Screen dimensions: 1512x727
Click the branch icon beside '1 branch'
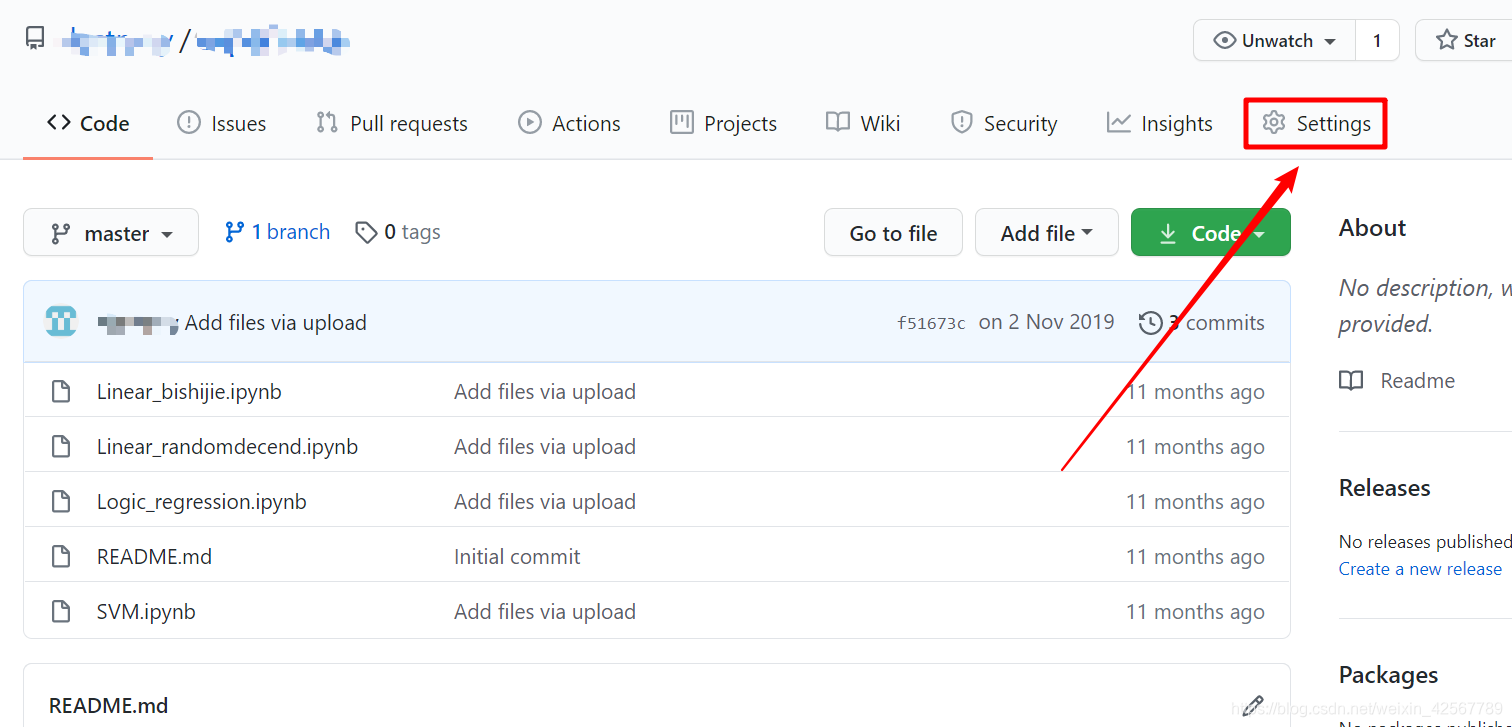(235, 232)
